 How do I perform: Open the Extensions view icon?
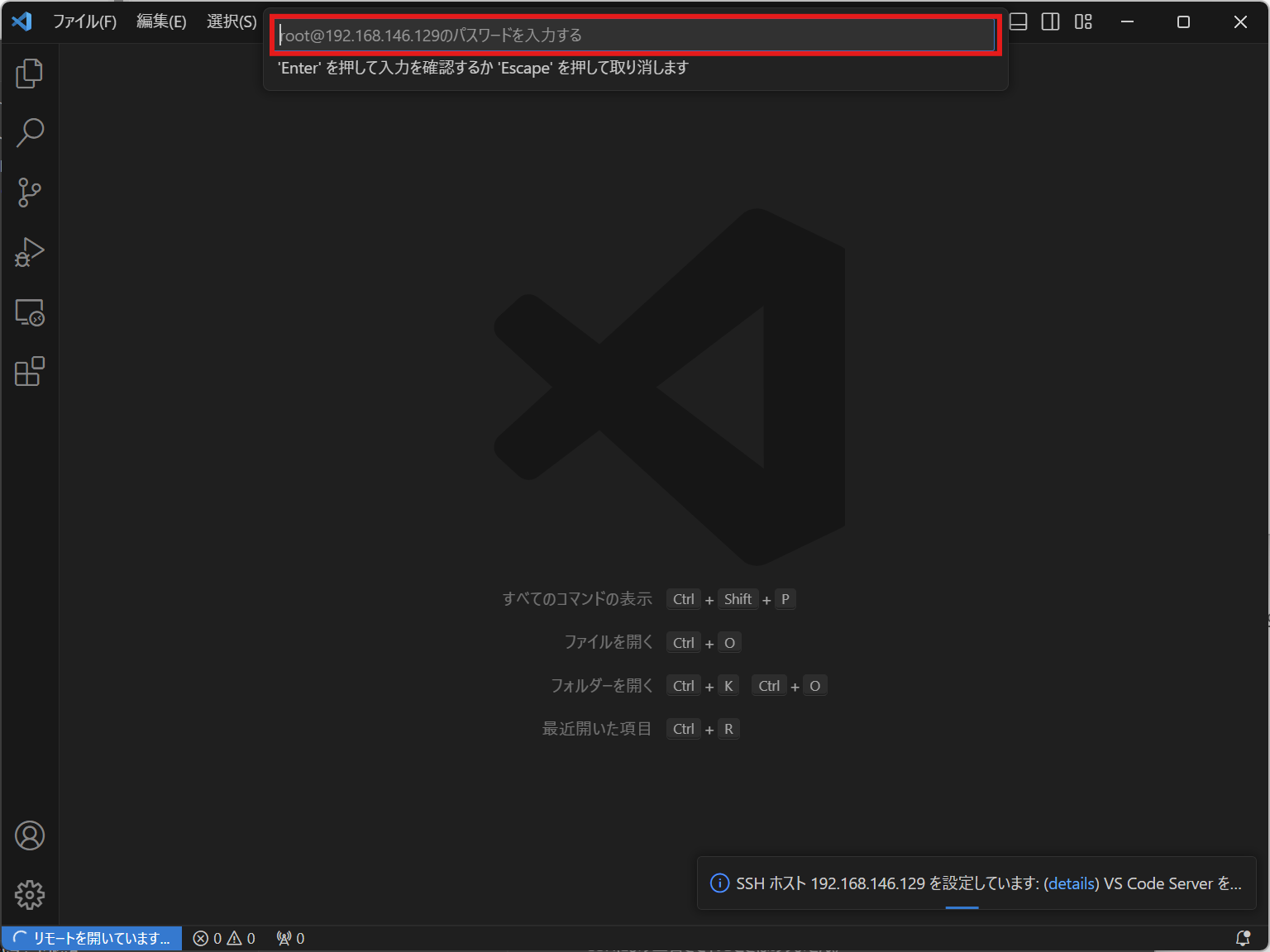coord(30,372)
